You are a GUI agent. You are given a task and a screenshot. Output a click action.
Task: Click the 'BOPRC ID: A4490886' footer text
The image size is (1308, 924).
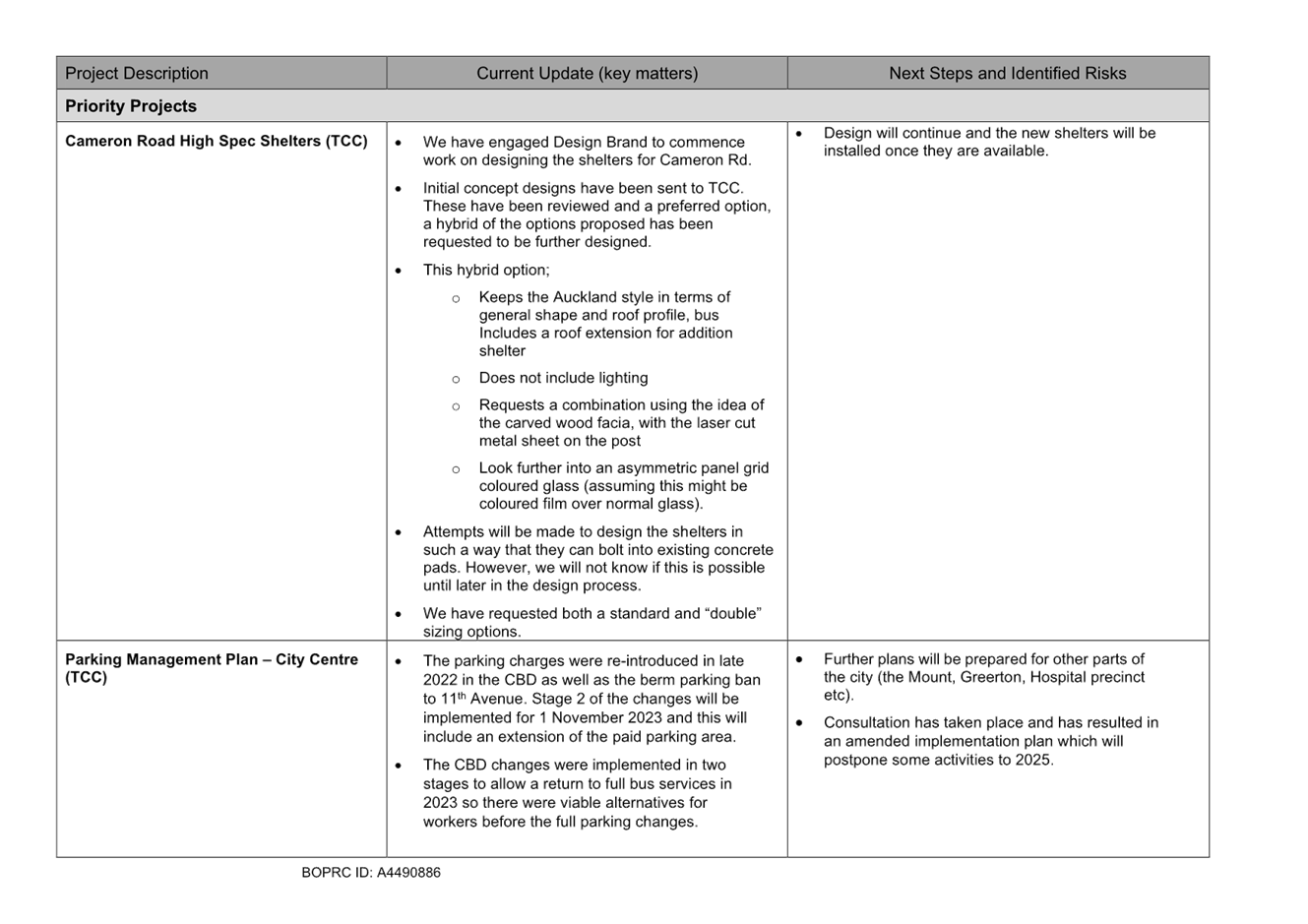(x=371, y=873)
